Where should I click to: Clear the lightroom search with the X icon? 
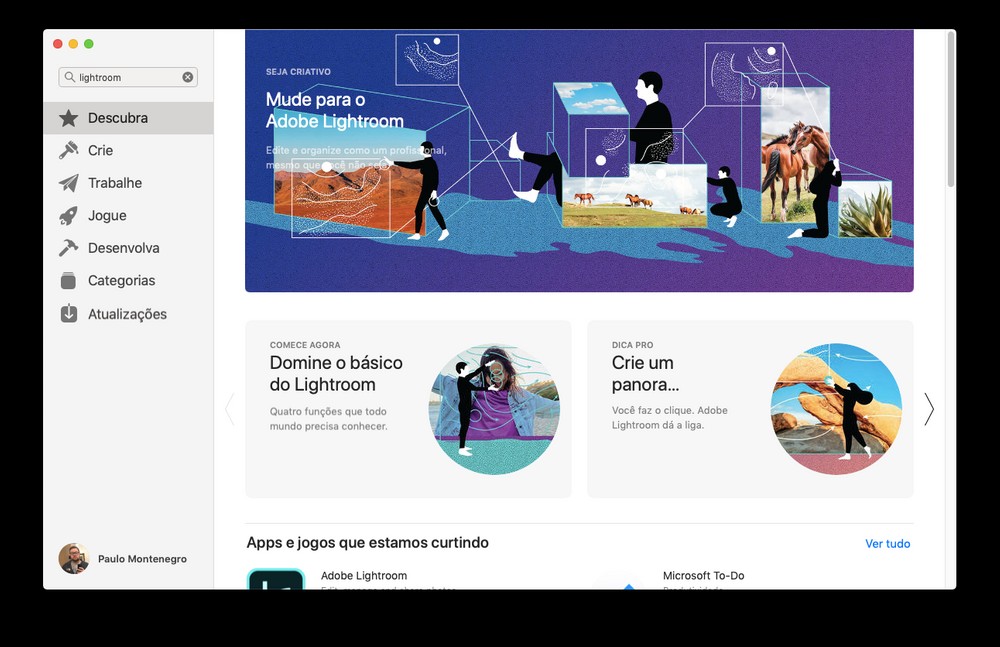(x=188, y=77)
